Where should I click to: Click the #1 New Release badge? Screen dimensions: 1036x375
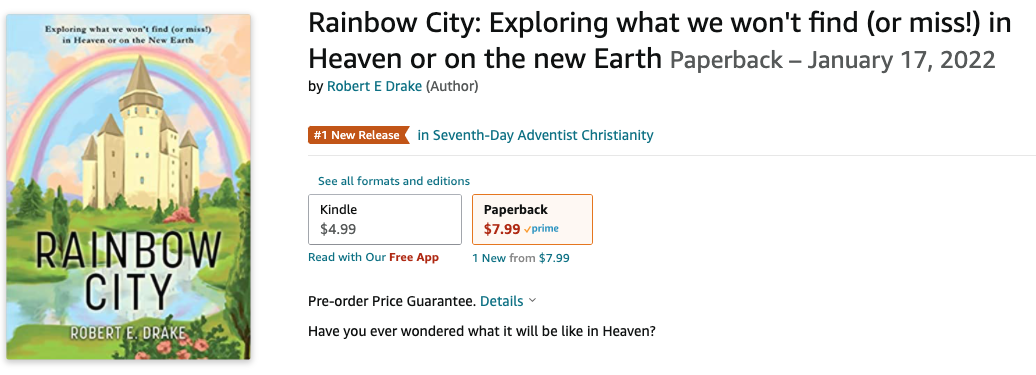(x=358, y=135)
